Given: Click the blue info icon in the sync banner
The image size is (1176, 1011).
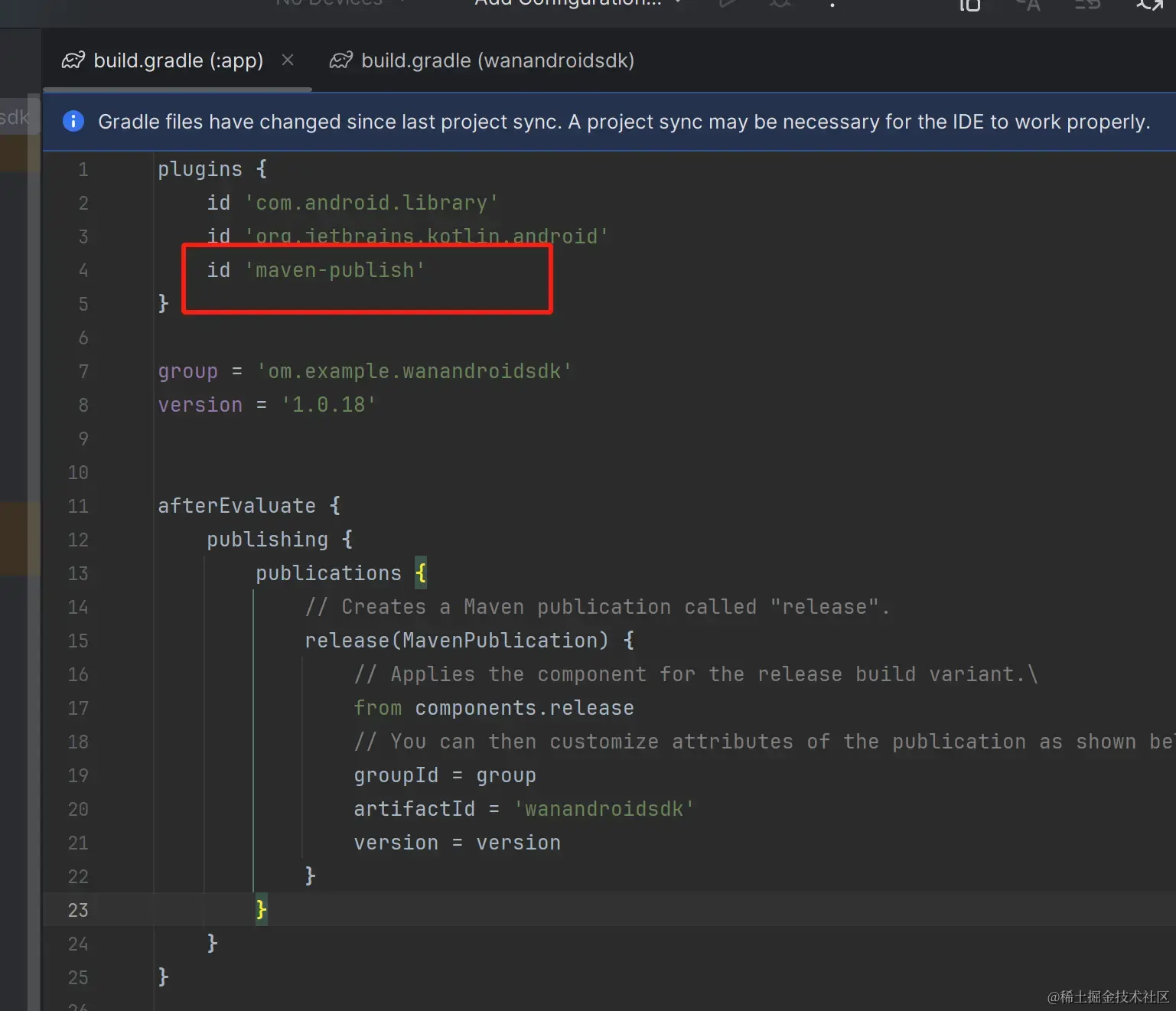Looking at the screenshot, I should 73,121.
